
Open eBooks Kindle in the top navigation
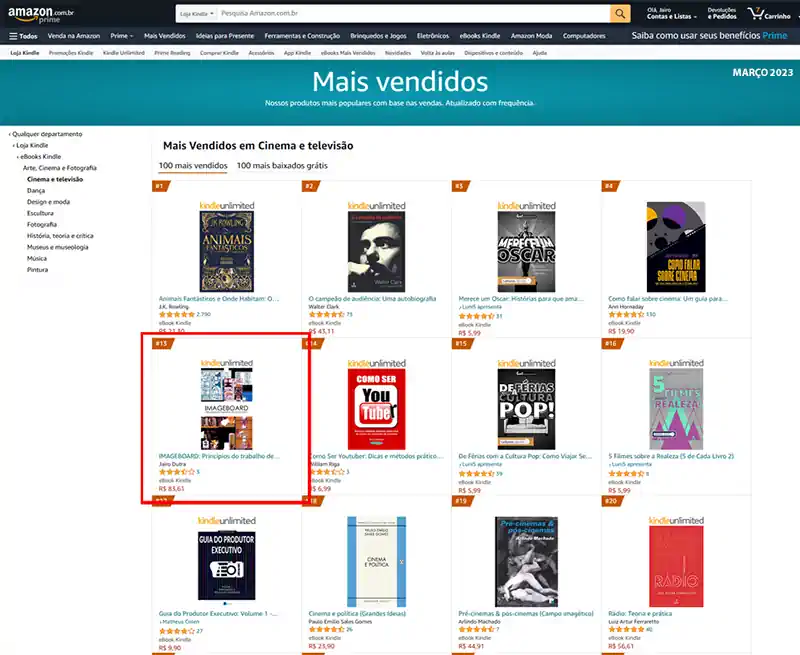[x=479, y=36]
